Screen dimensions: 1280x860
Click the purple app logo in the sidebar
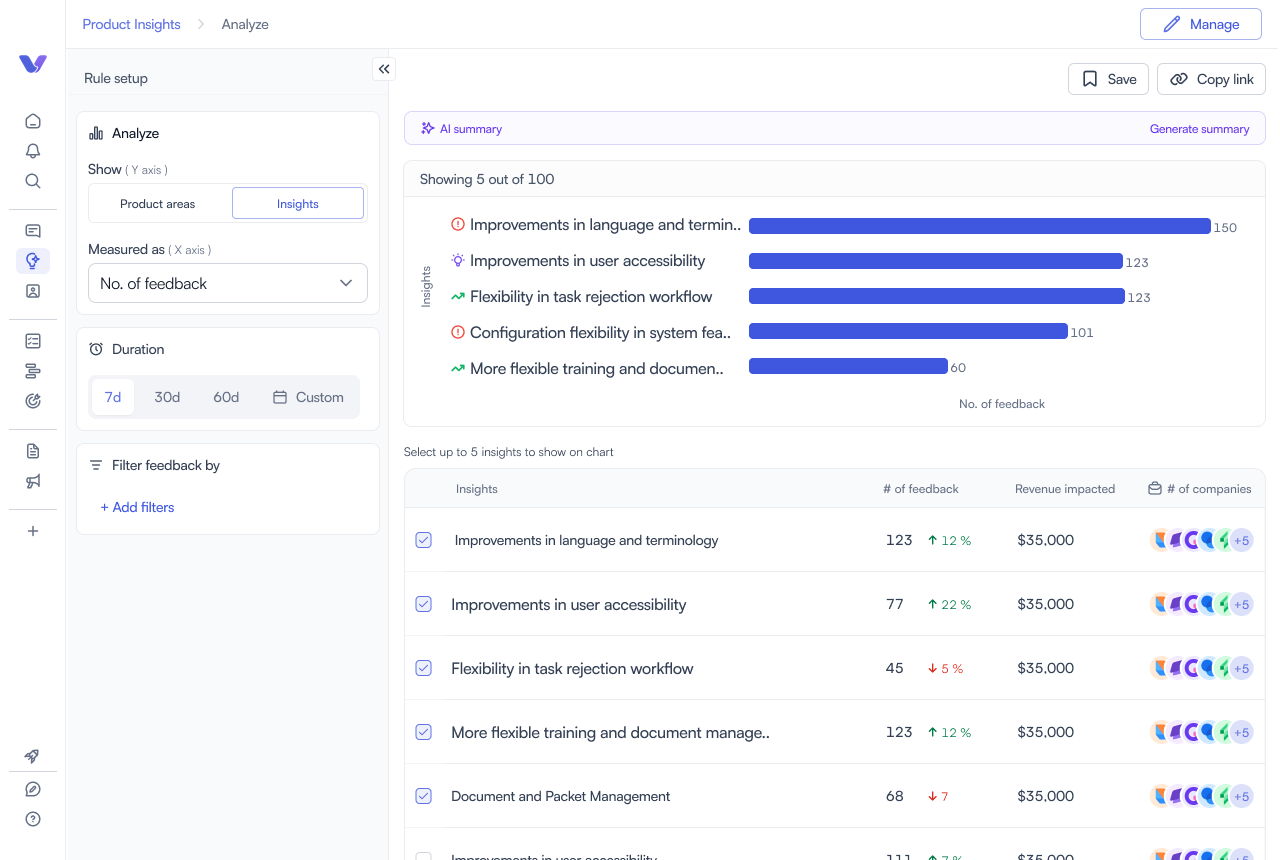click(33, 64)
